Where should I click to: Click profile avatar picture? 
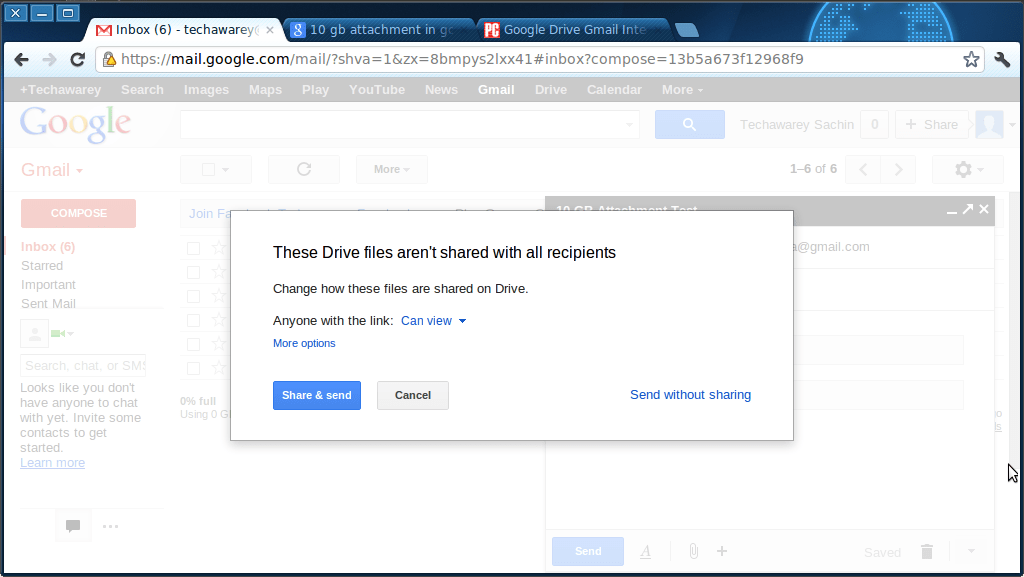pos(989,124)
